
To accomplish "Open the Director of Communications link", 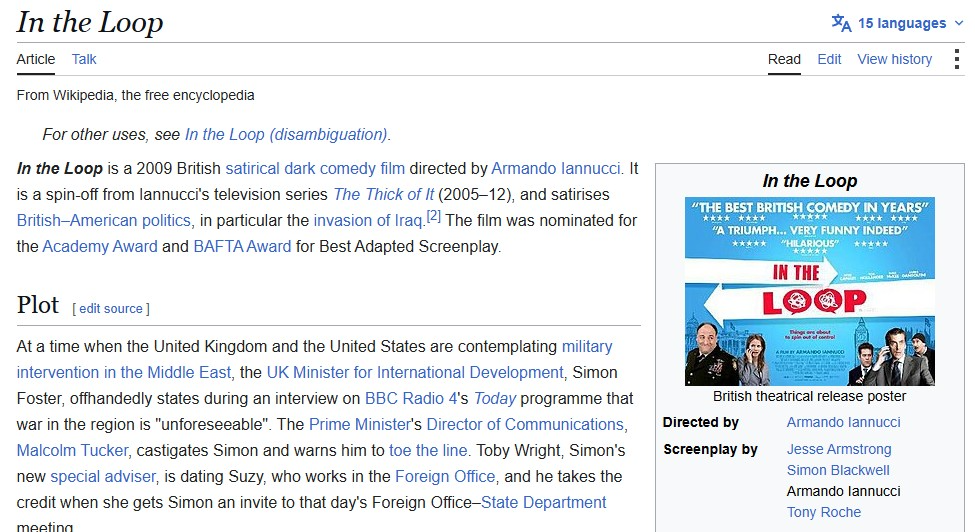I will [525, 424].
